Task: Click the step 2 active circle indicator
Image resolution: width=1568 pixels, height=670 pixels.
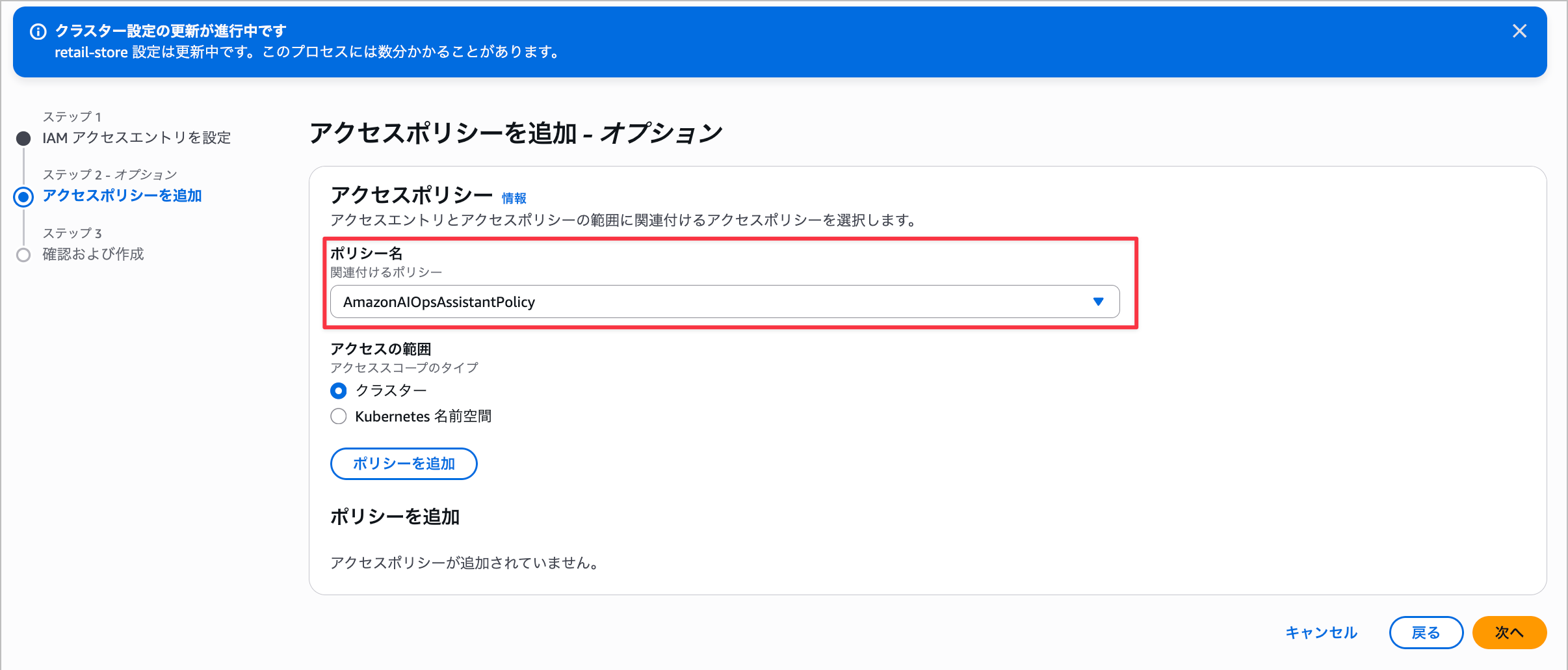Action: pos(23,196)
